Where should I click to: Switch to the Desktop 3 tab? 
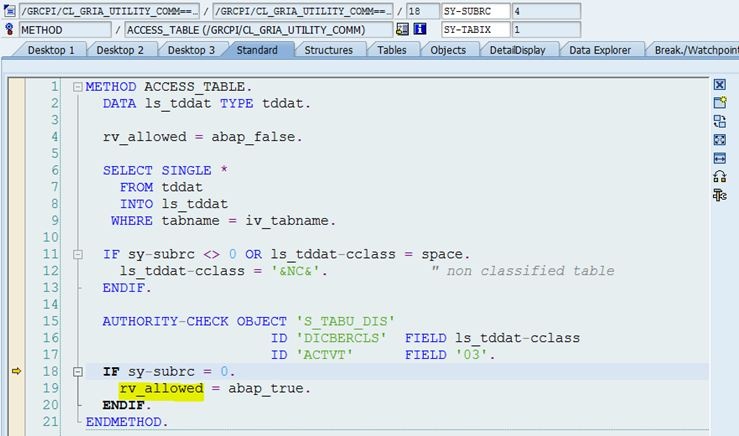(191, 50)
